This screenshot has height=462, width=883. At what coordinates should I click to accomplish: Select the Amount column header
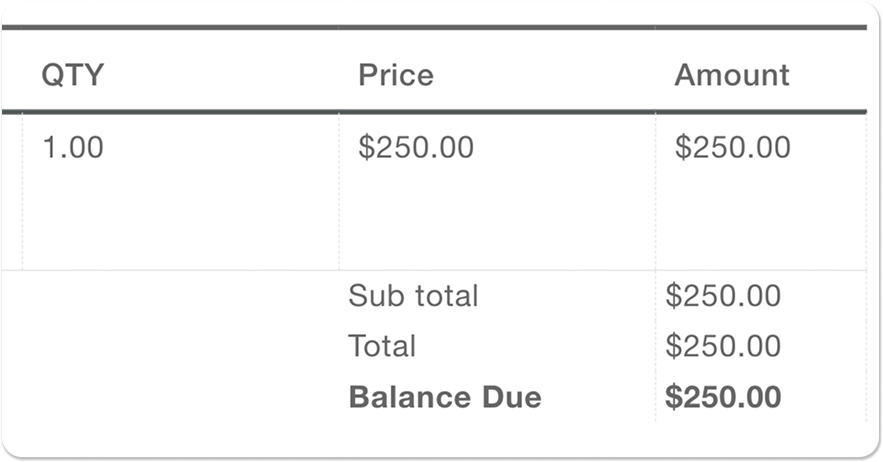[x=732, y=75]
